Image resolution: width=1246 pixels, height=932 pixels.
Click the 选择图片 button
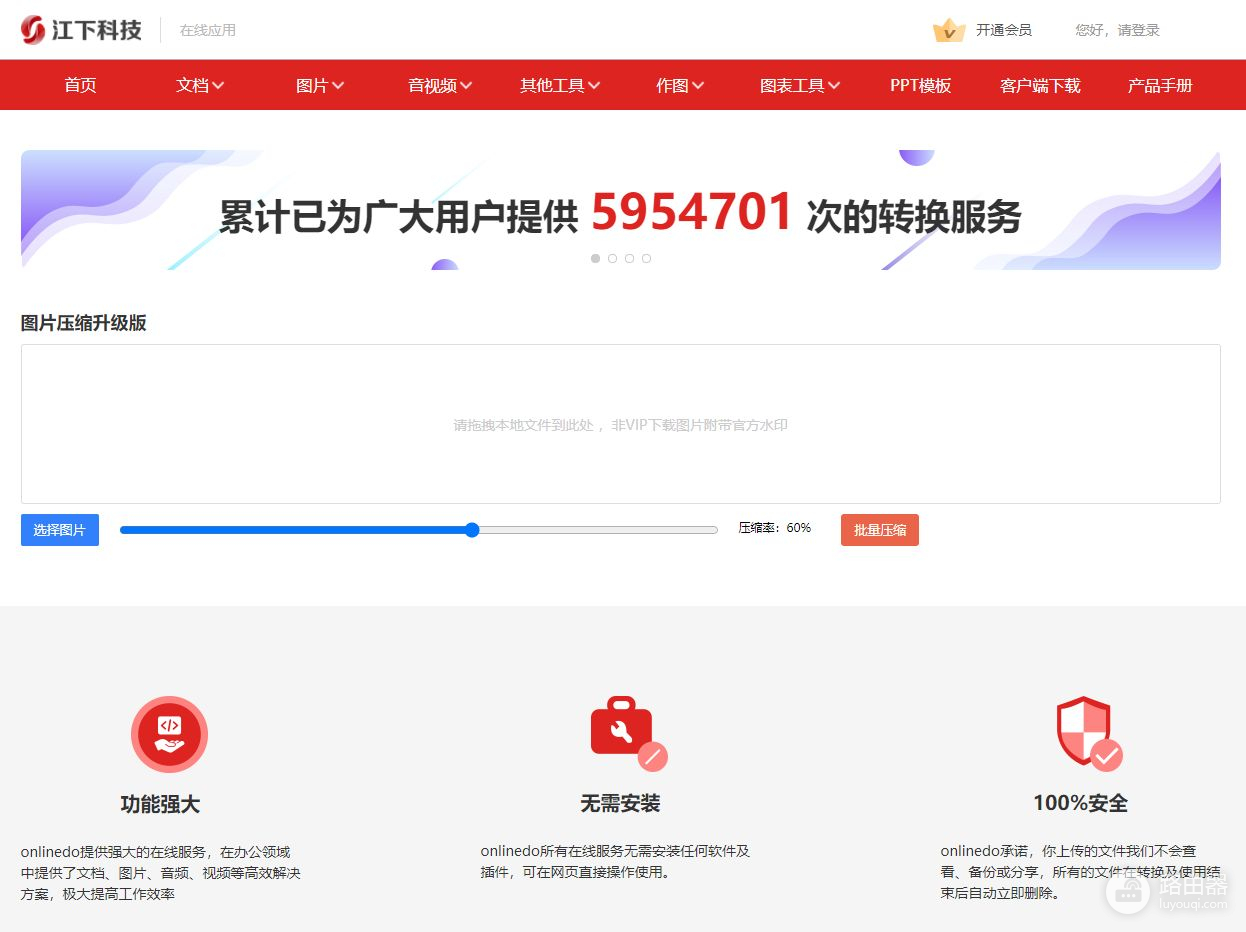(x=60, y=530)
